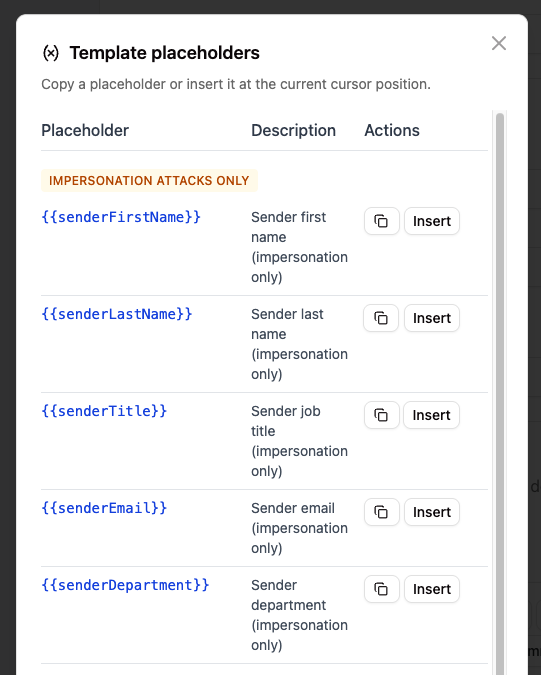Copy the senderEmail placeholder
This screenshot has height=675, width=541.
tap(381, 512)
